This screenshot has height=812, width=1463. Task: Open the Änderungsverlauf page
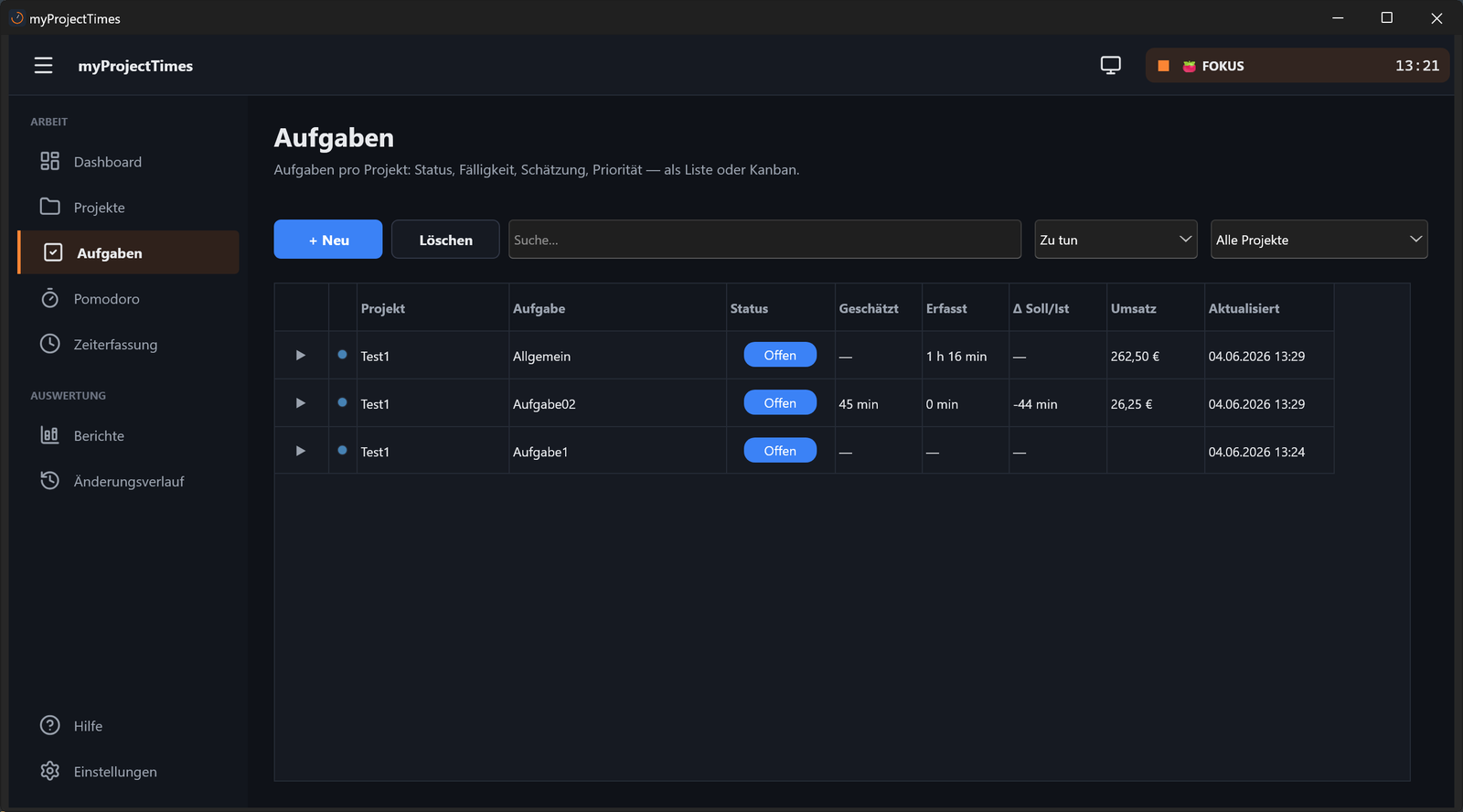tap(128, 481)
